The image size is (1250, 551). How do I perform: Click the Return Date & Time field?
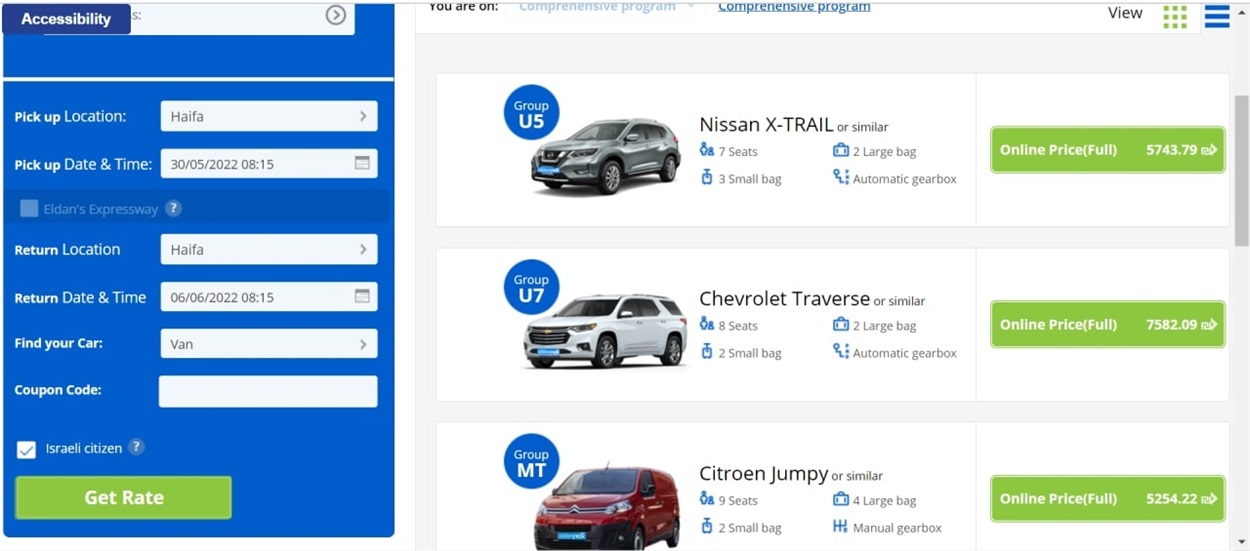(269, 296)
